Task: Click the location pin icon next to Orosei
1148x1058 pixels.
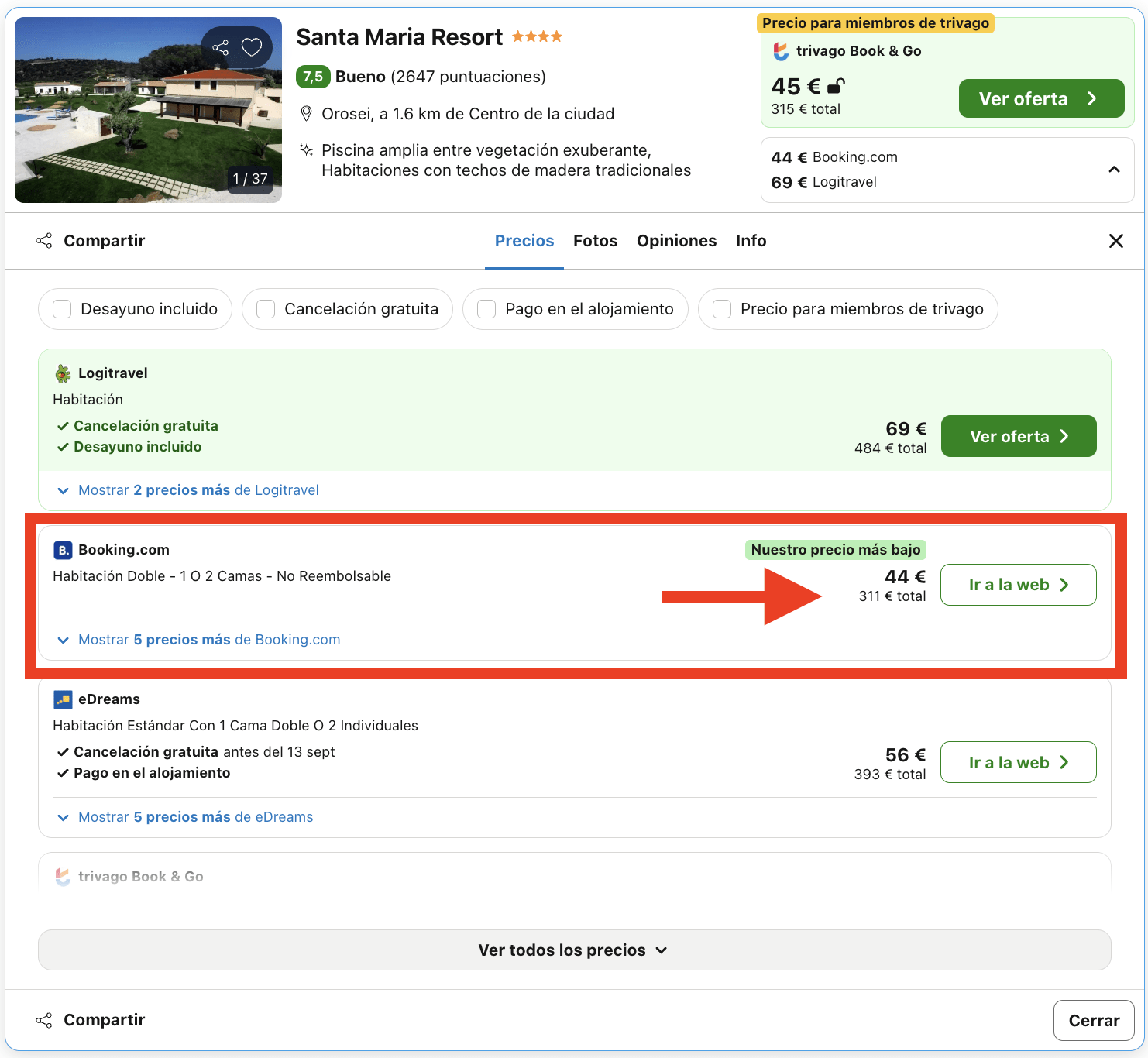Action: coord(306,113)
